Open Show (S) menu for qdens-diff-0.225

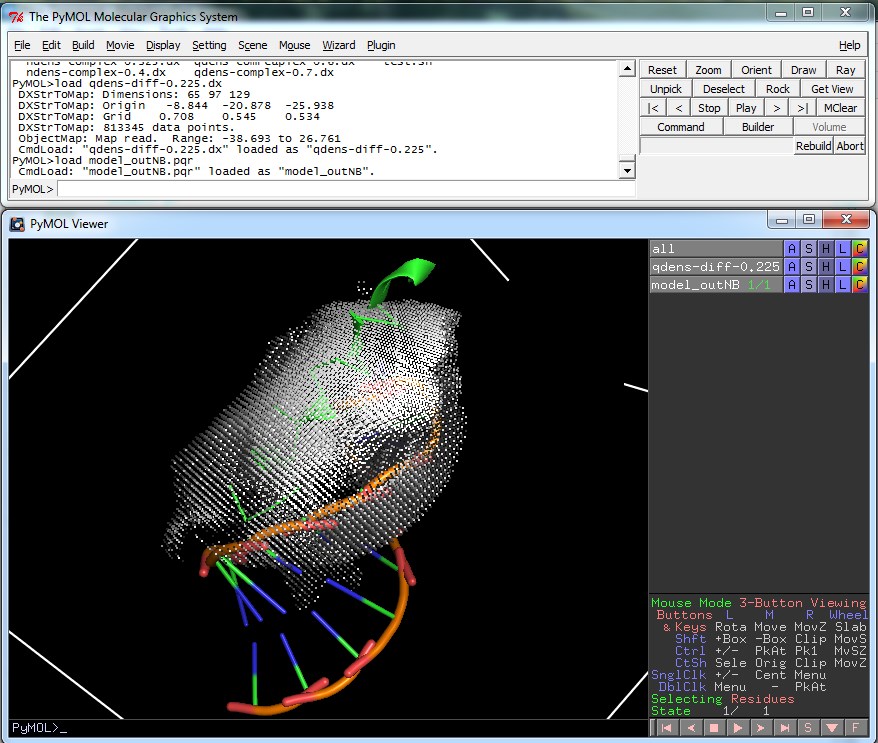pyautogui.click(x=808, y=267)
